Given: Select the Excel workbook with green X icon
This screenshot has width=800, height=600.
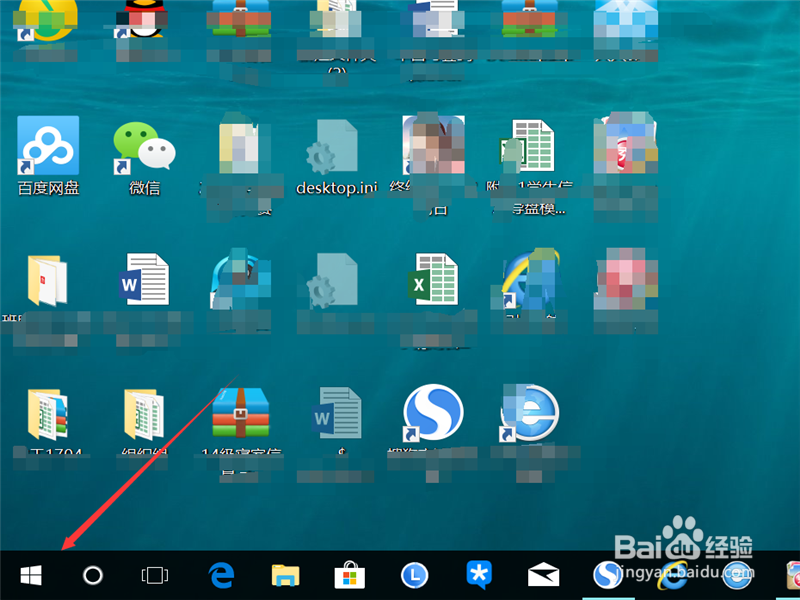Looking at the screenshot, I should coord(433,279).
